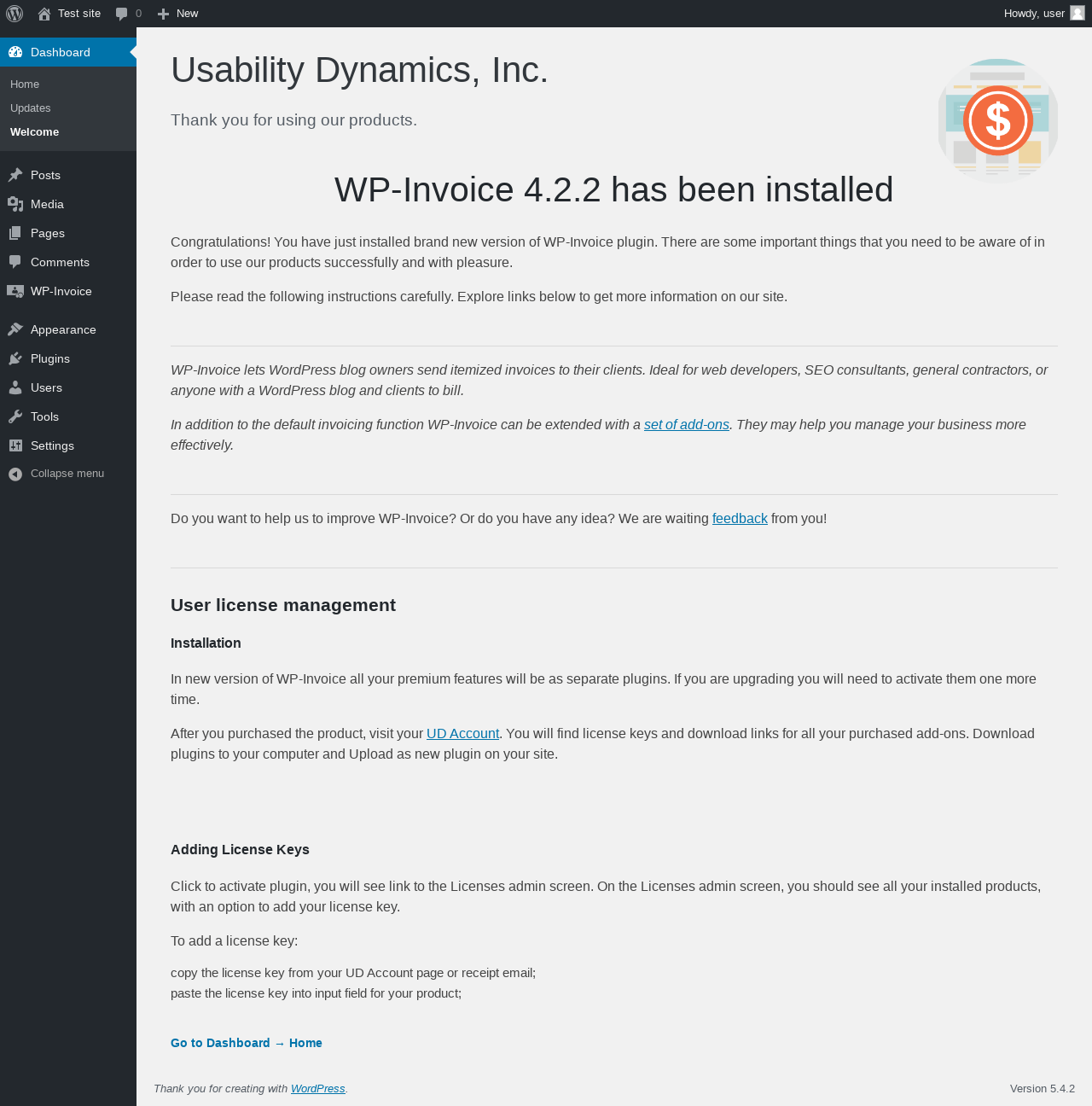
Task: Click the Posts pin icon
Action: (15, 175)
